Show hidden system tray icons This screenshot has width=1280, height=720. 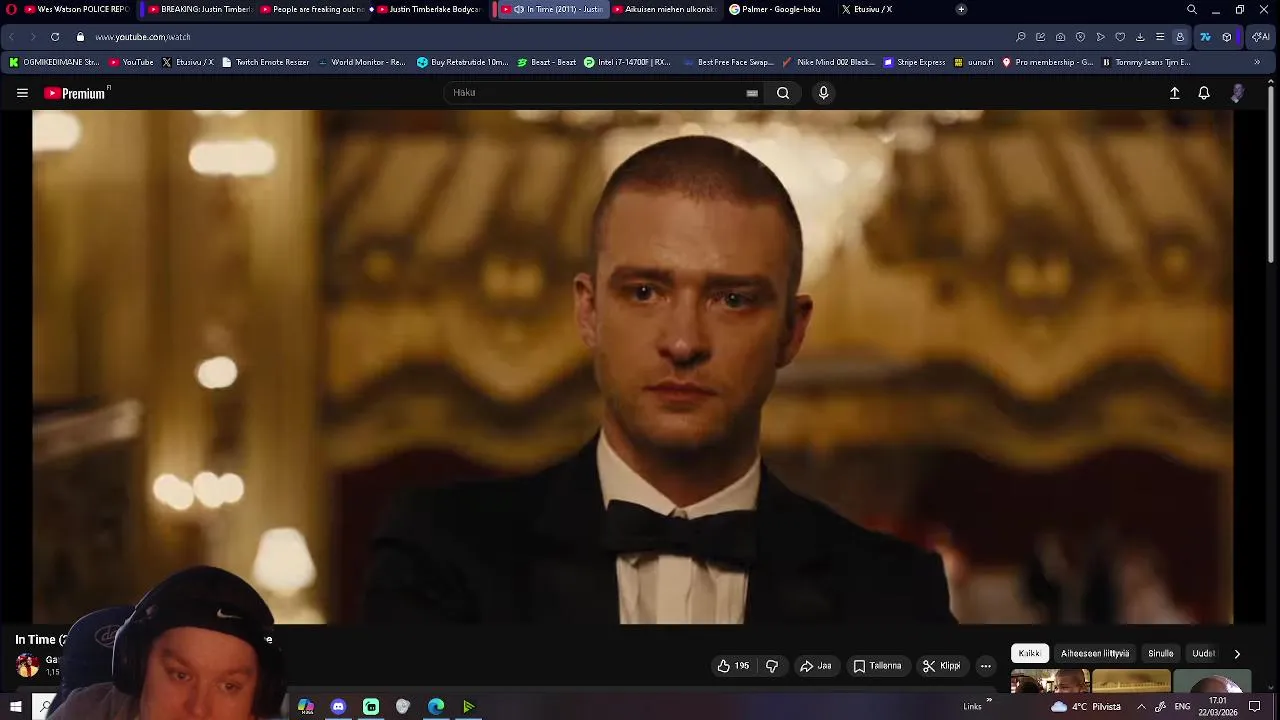click(1141, 706)
